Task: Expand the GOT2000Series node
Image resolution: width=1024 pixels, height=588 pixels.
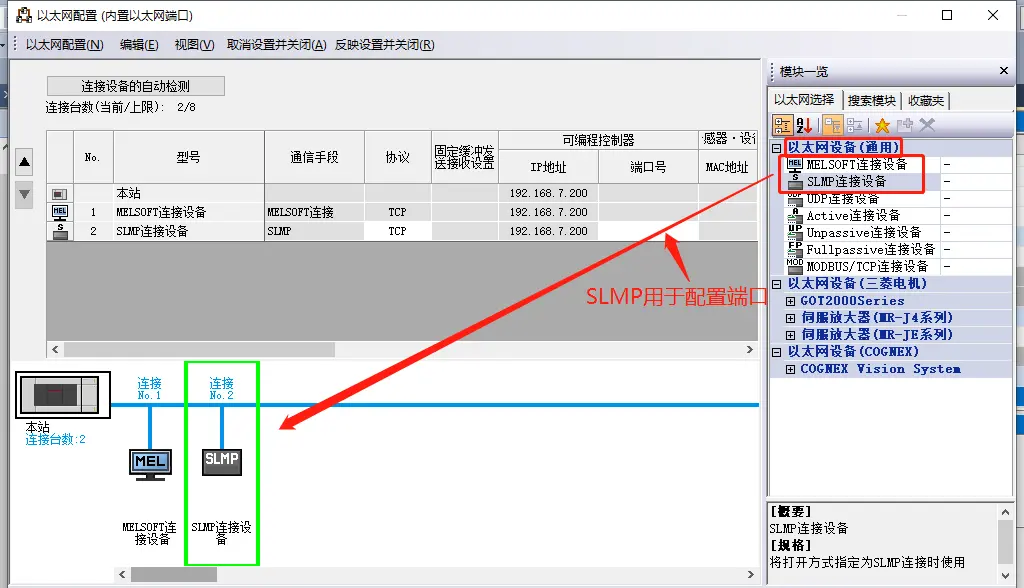Action: pyautogui.click(x=790, y=301)
